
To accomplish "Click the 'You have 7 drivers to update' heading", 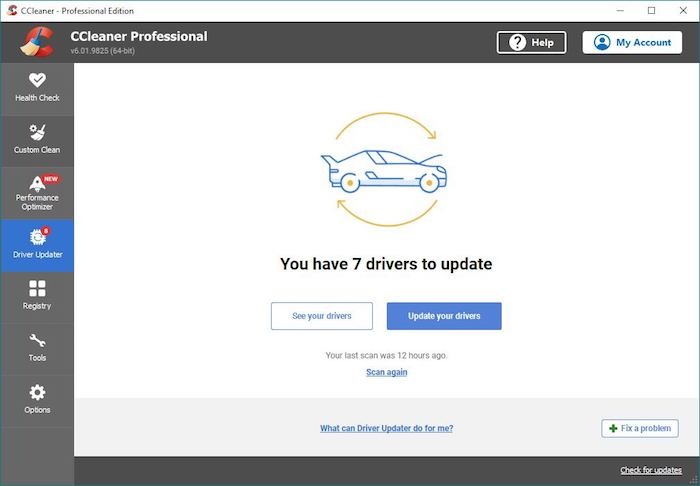I will click(386, 264).
